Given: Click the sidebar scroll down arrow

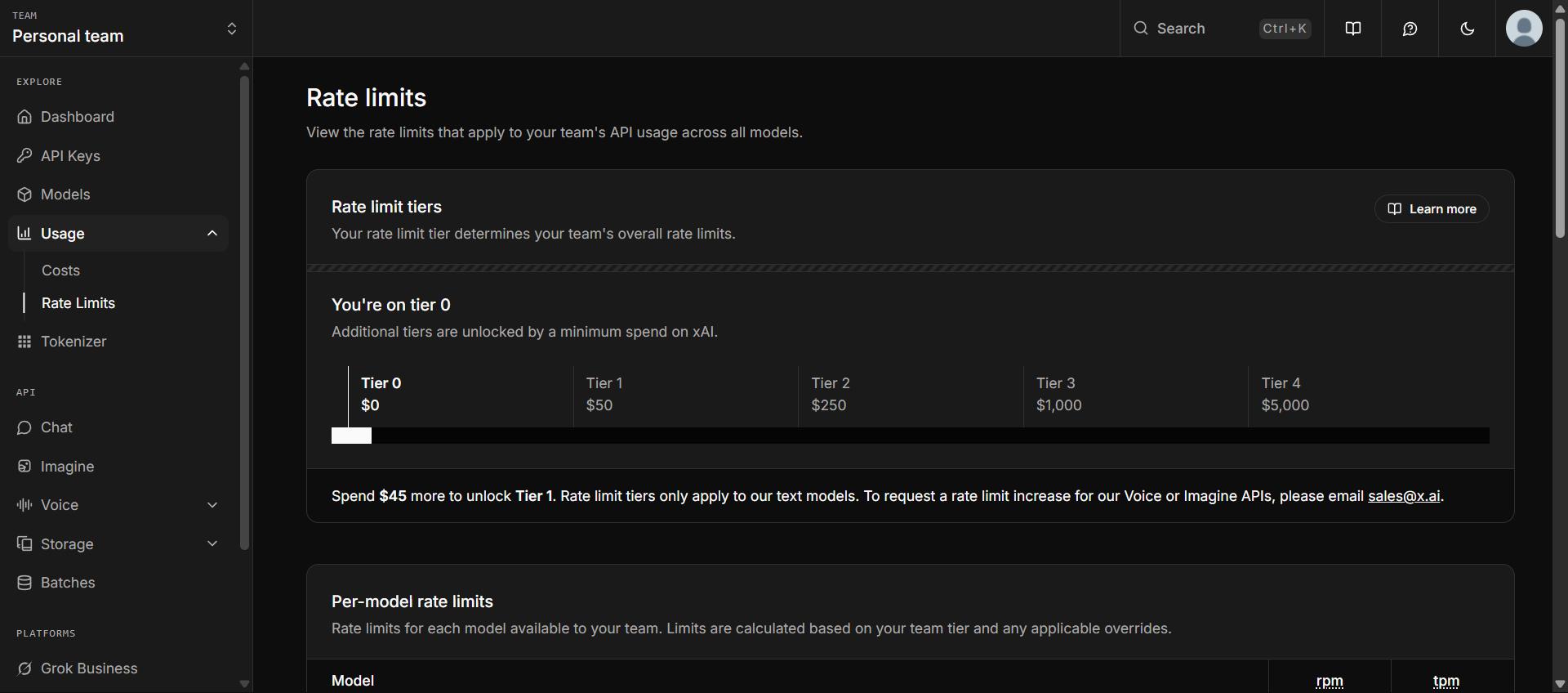Looking at the screenshot, I should (x=244, y=684).
